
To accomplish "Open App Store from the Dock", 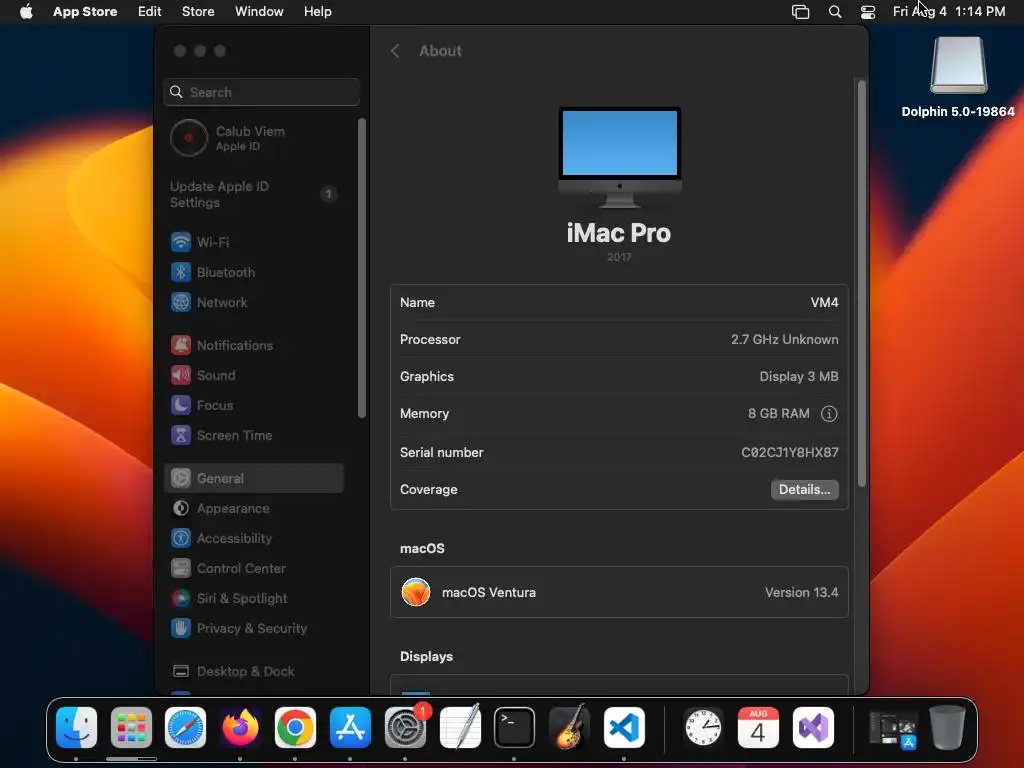I will coord(350,728).
